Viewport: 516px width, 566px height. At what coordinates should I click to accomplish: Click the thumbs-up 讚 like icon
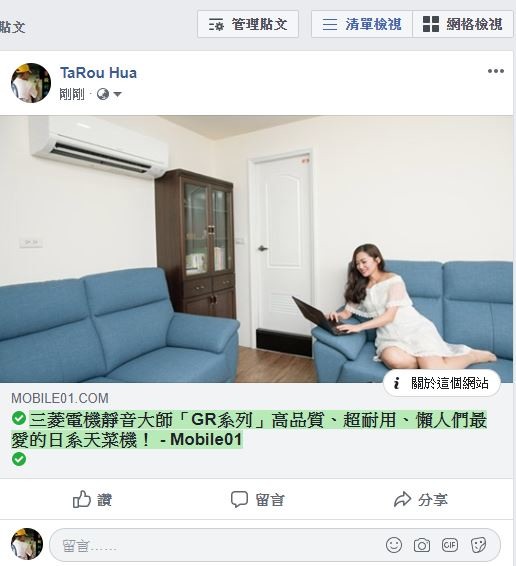point(82,499)
